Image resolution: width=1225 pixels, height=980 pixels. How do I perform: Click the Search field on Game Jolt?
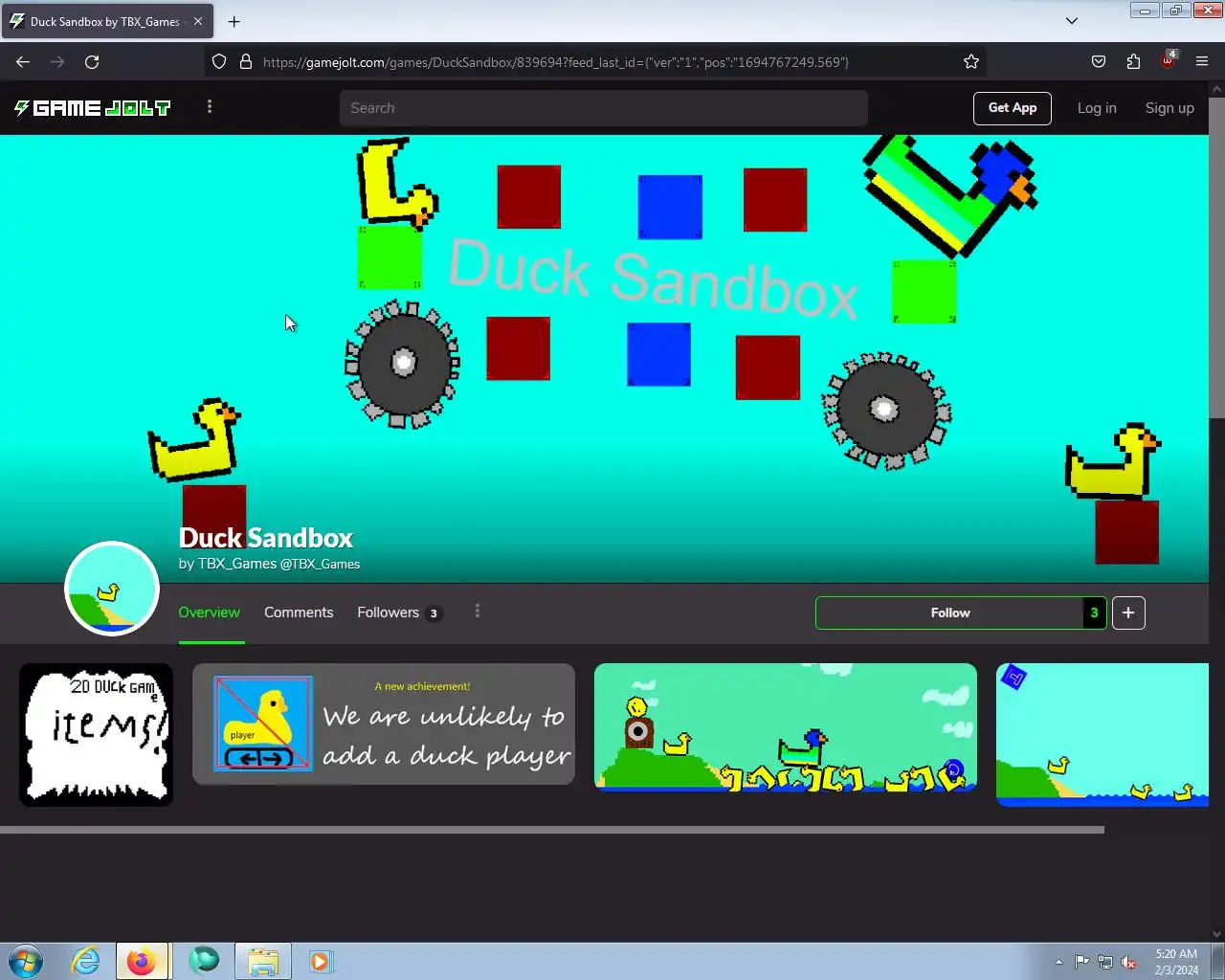tap(604, 108)
